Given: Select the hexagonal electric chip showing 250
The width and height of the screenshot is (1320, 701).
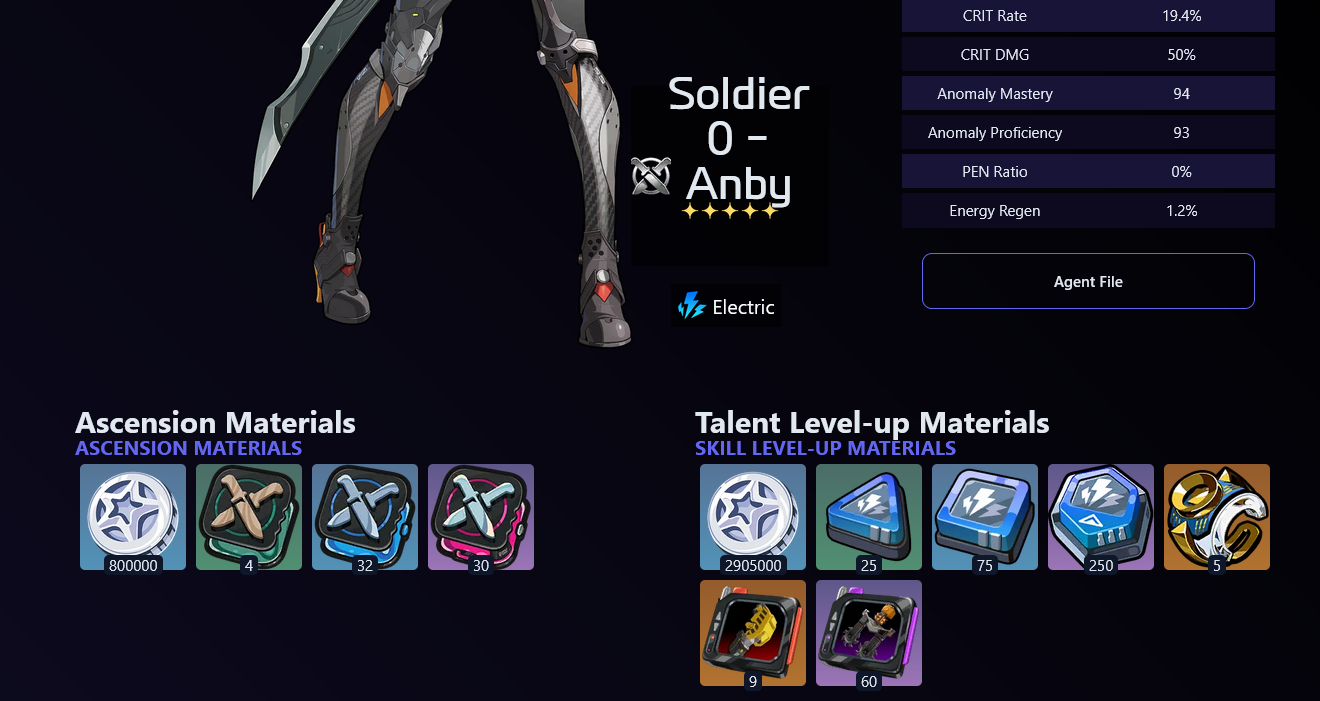Looking at the screenshot, I should tap(1101, 517).
